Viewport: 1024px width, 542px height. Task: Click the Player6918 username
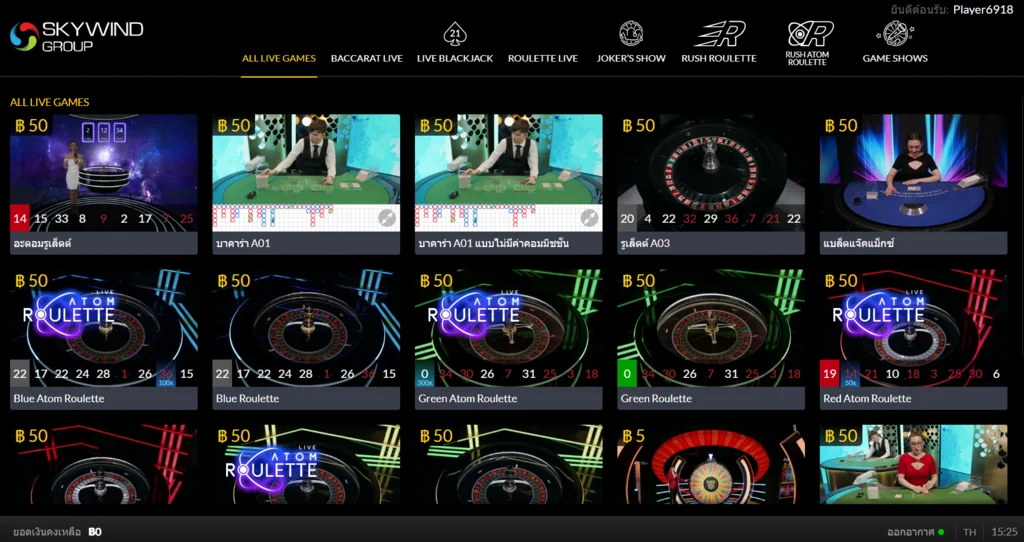(982, 9)
